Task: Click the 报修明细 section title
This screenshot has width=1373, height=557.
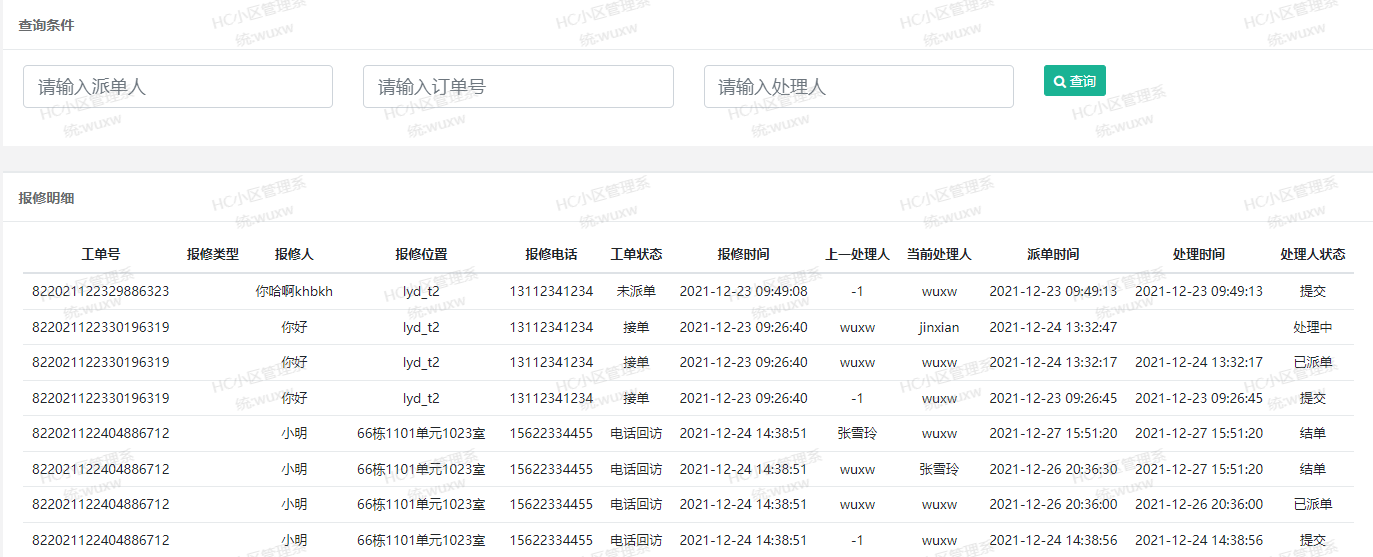Action: tap(46, 198)
